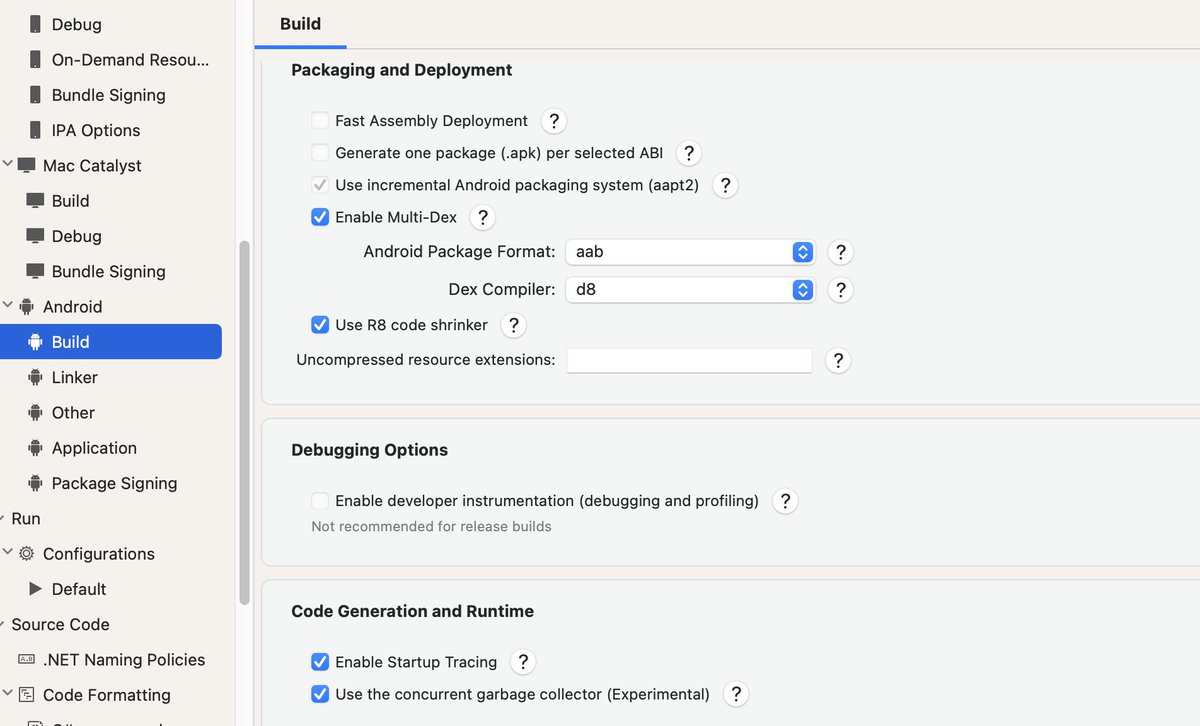
Task: Collapse the Mac Catalyst tree group
Action: point(8,165)
